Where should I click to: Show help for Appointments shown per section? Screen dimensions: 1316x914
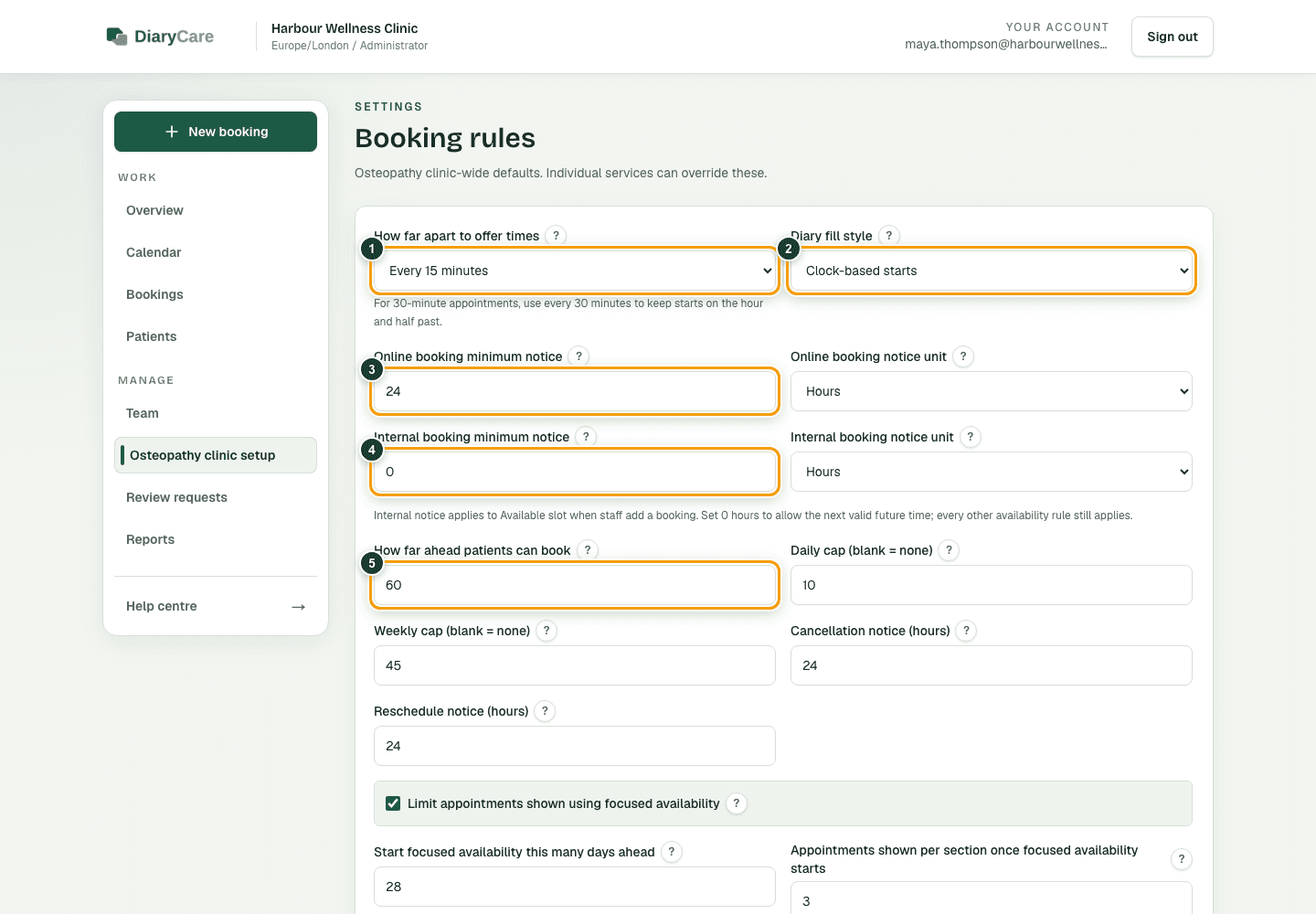pos(1182,859)
